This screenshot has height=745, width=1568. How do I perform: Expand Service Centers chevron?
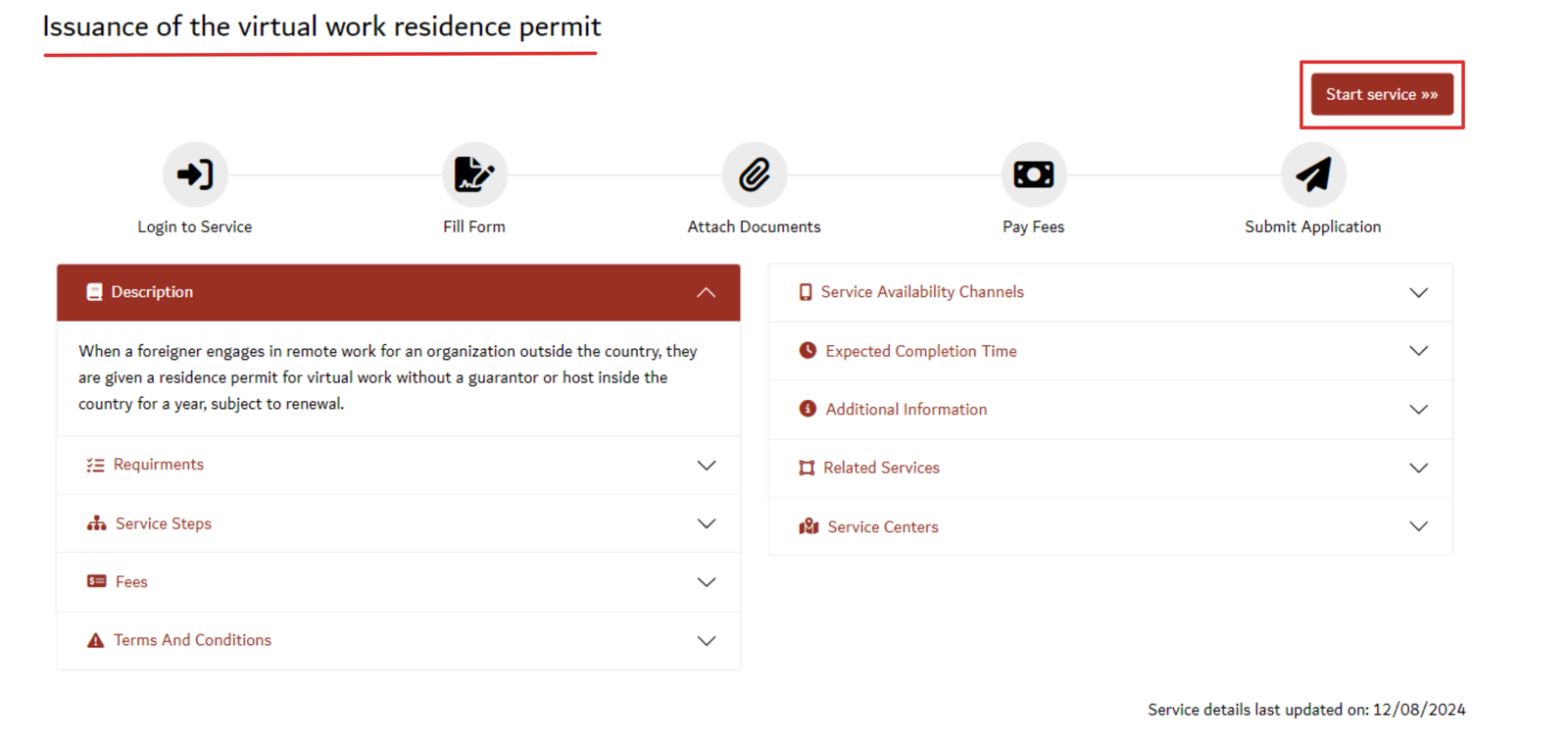(x=1418, y=526)
